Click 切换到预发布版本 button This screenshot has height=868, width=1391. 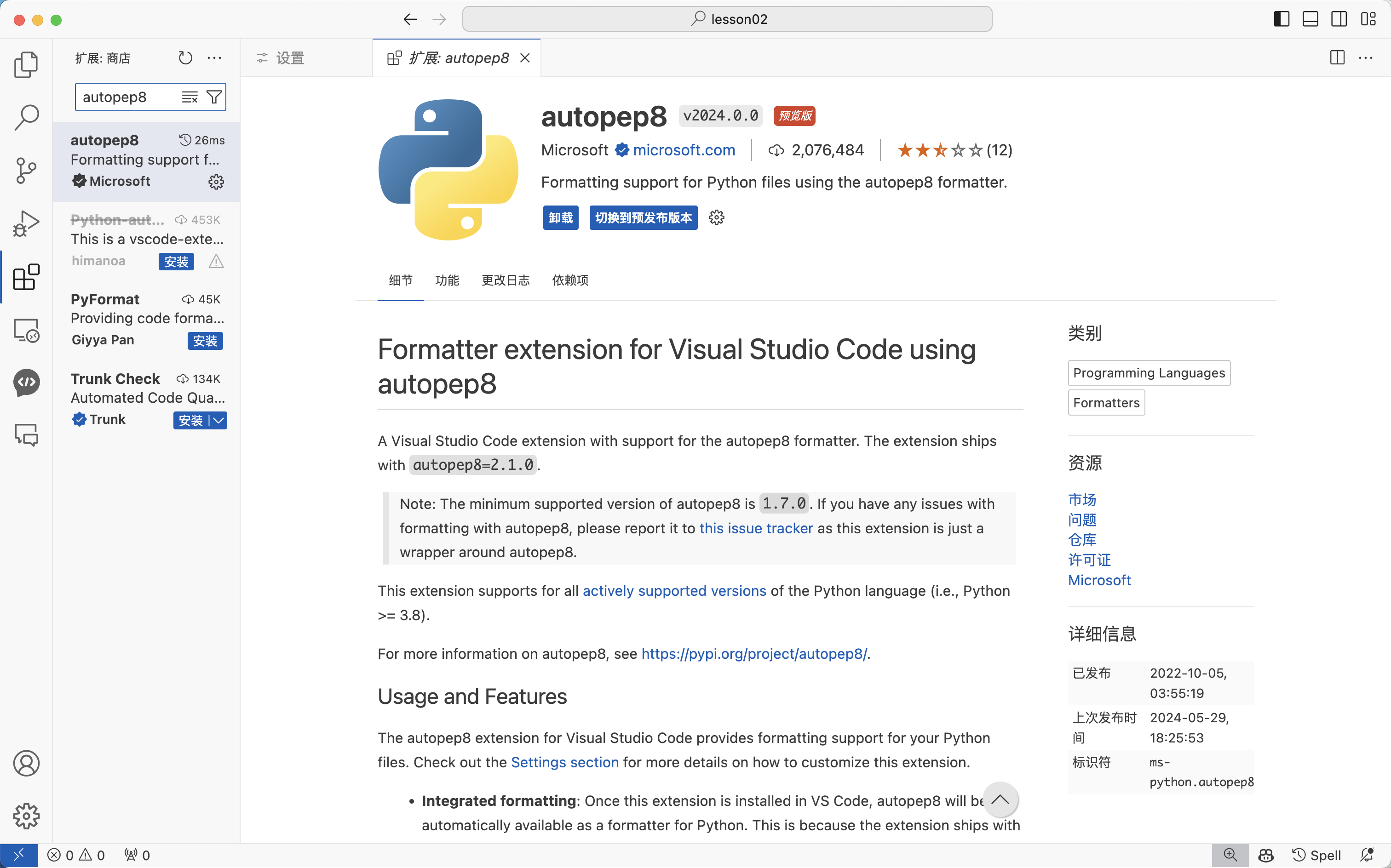tap(643, 217)
